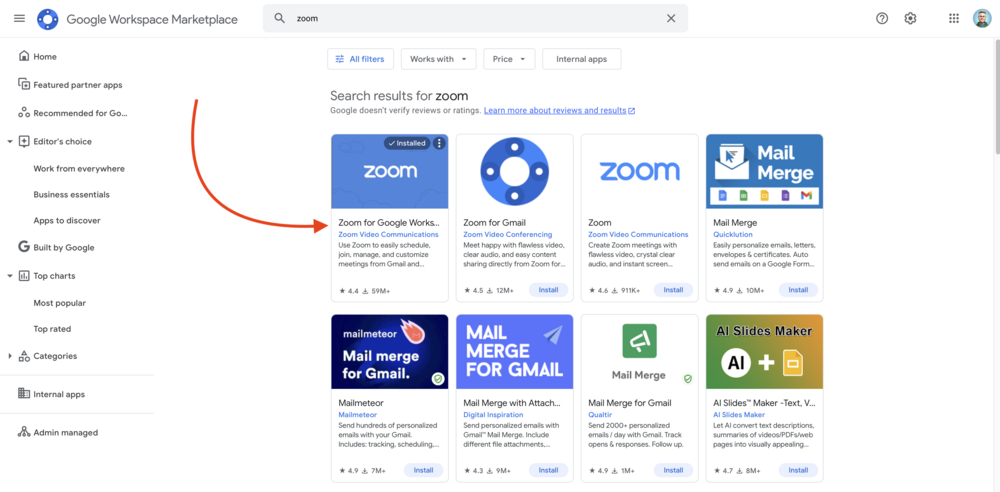The width and height of the screenshot is (1000, 492).
Task: Click Mailmeteor card thumbnail
Action: 390,352
